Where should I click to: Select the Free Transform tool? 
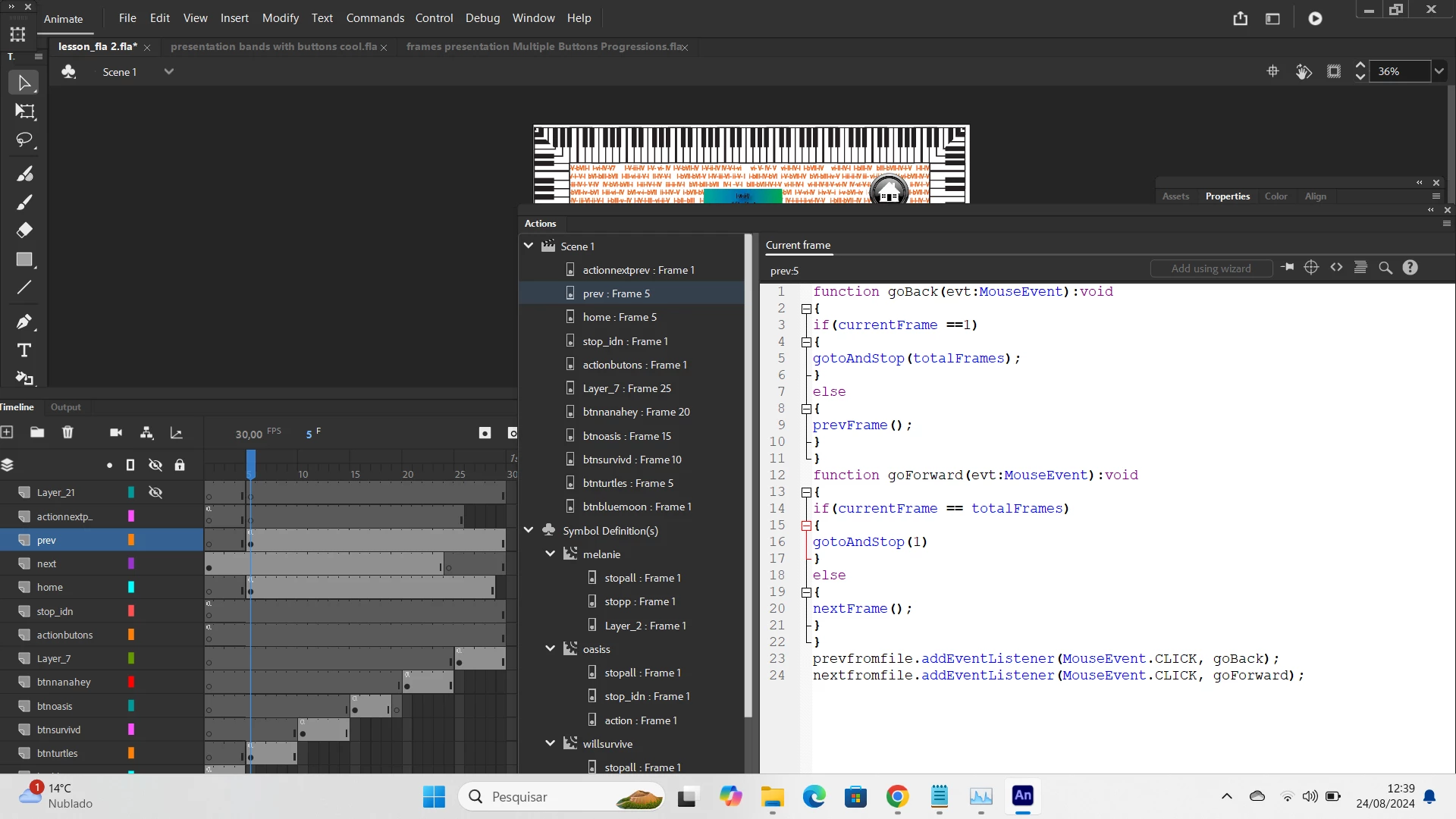point(24,111)
